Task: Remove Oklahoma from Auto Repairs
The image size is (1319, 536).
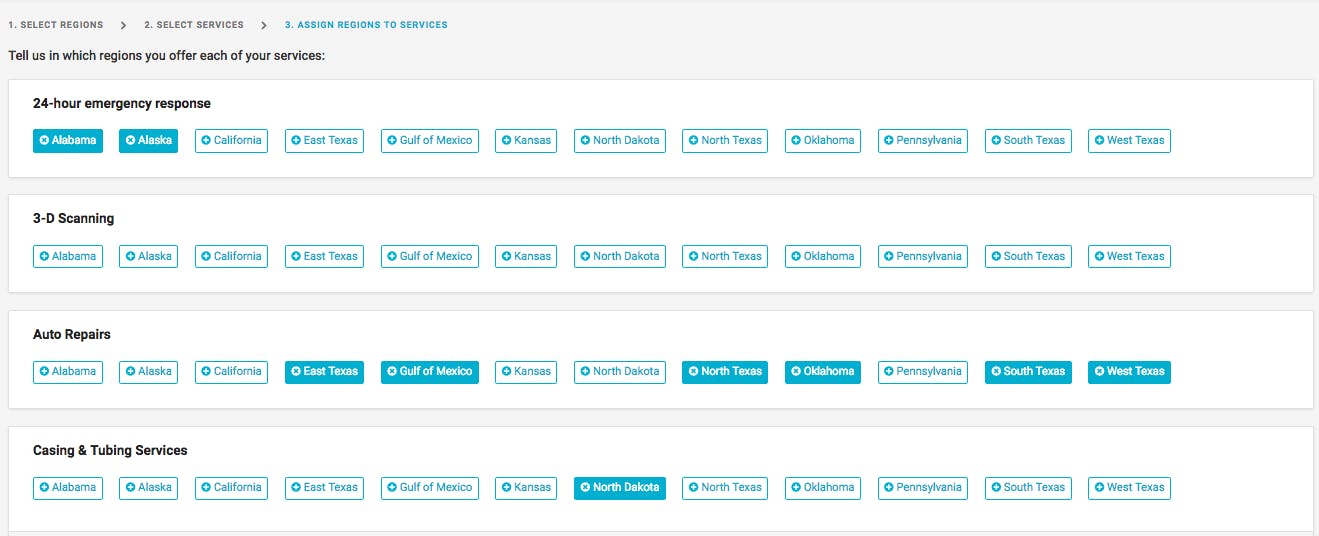Action: [822, 372]
